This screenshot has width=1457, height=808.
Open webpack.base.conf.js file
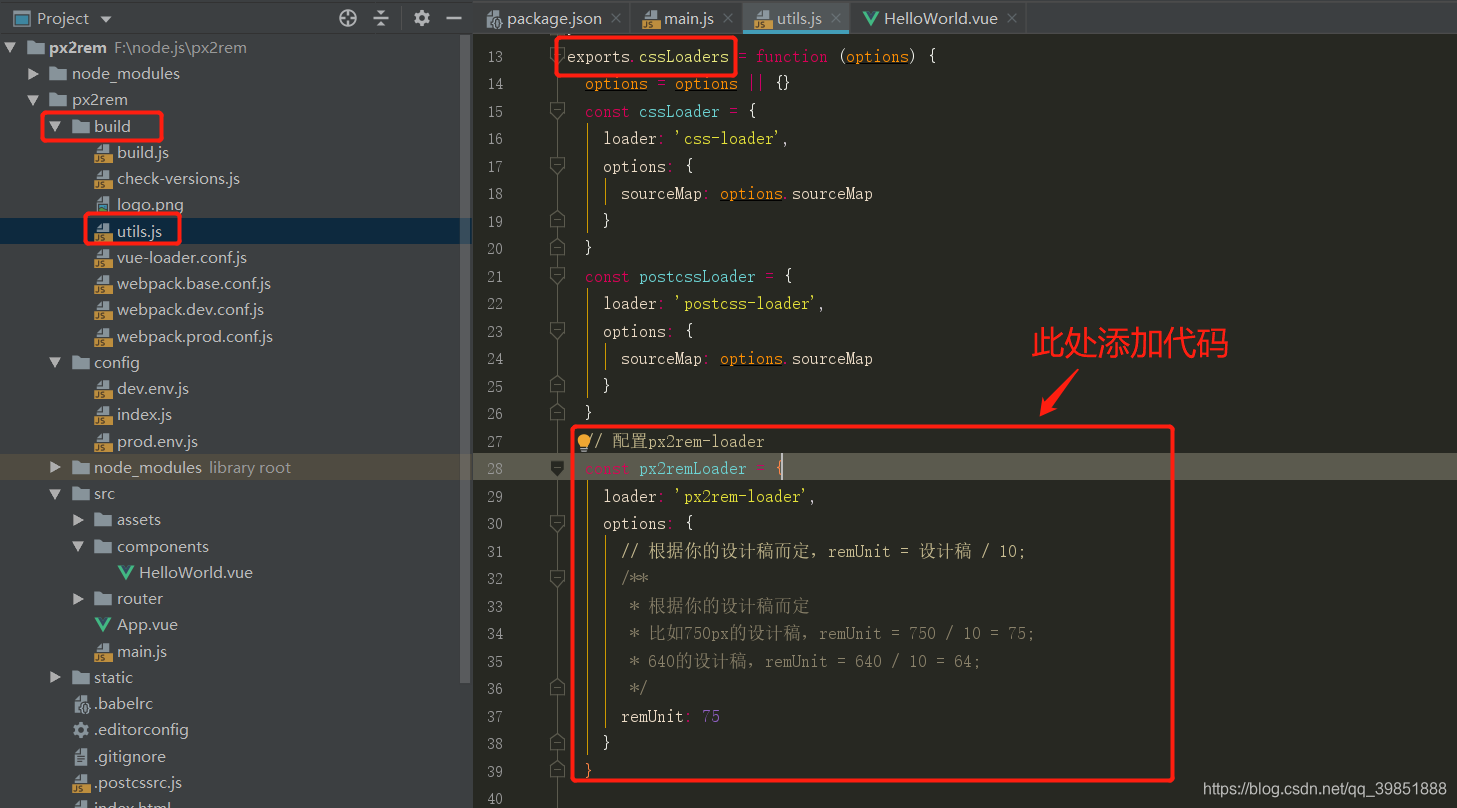[x=193, y=283]
